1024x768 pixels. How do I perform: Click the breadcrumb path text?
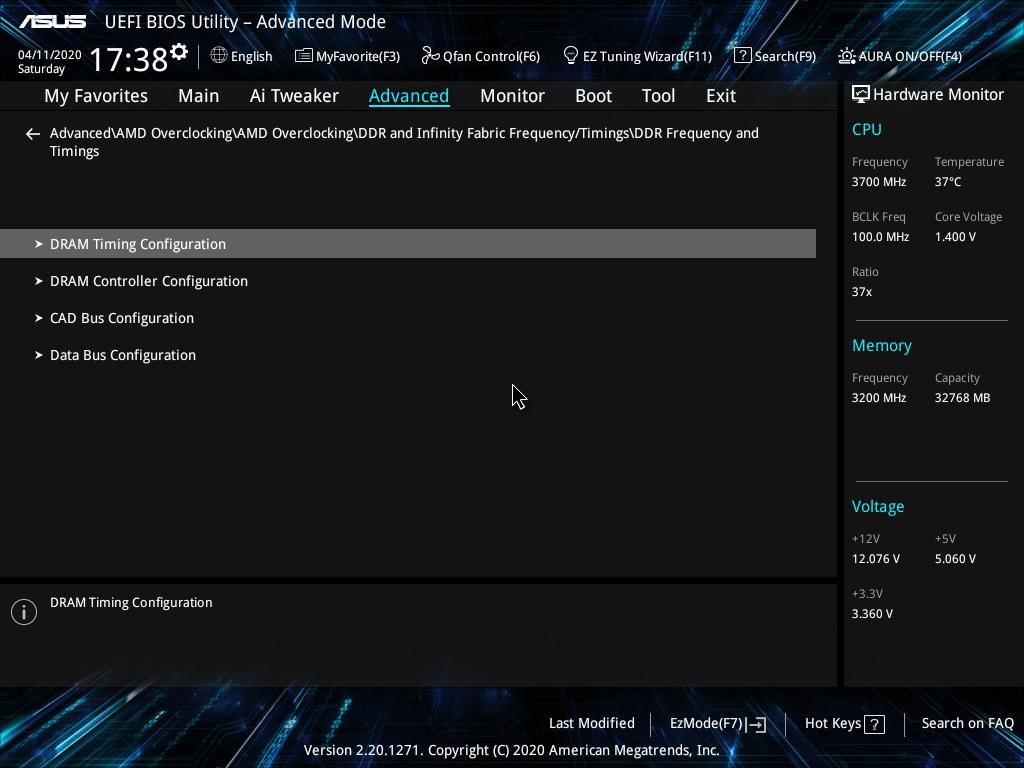pos(404,142)
